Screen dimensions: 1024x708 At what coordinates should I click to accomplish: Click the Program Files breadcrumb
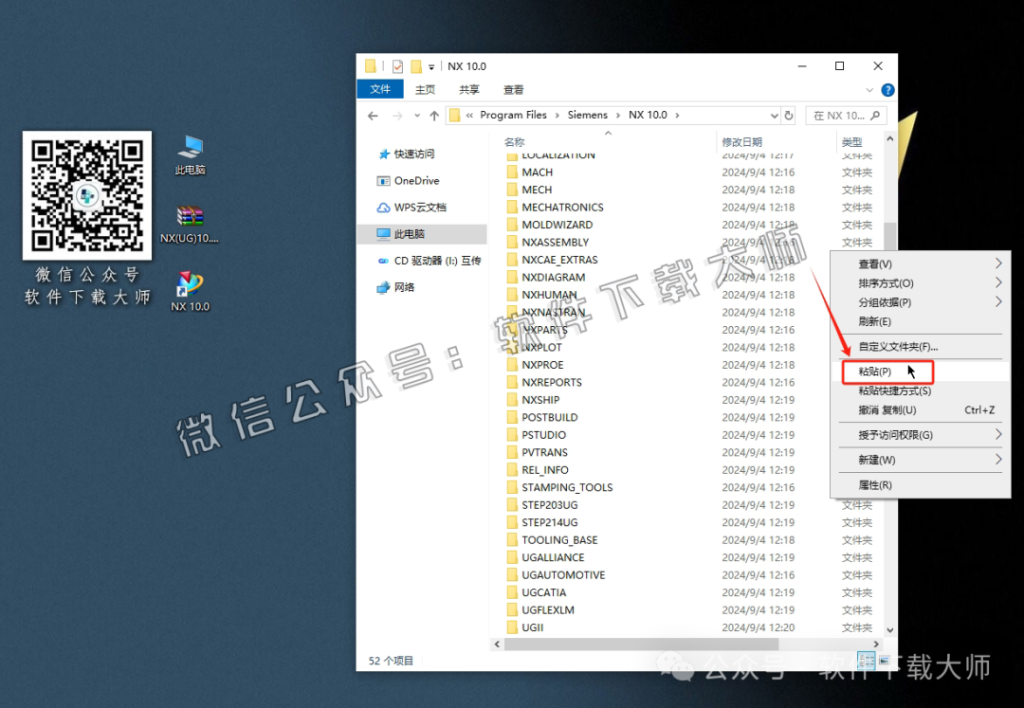[514, 115]
